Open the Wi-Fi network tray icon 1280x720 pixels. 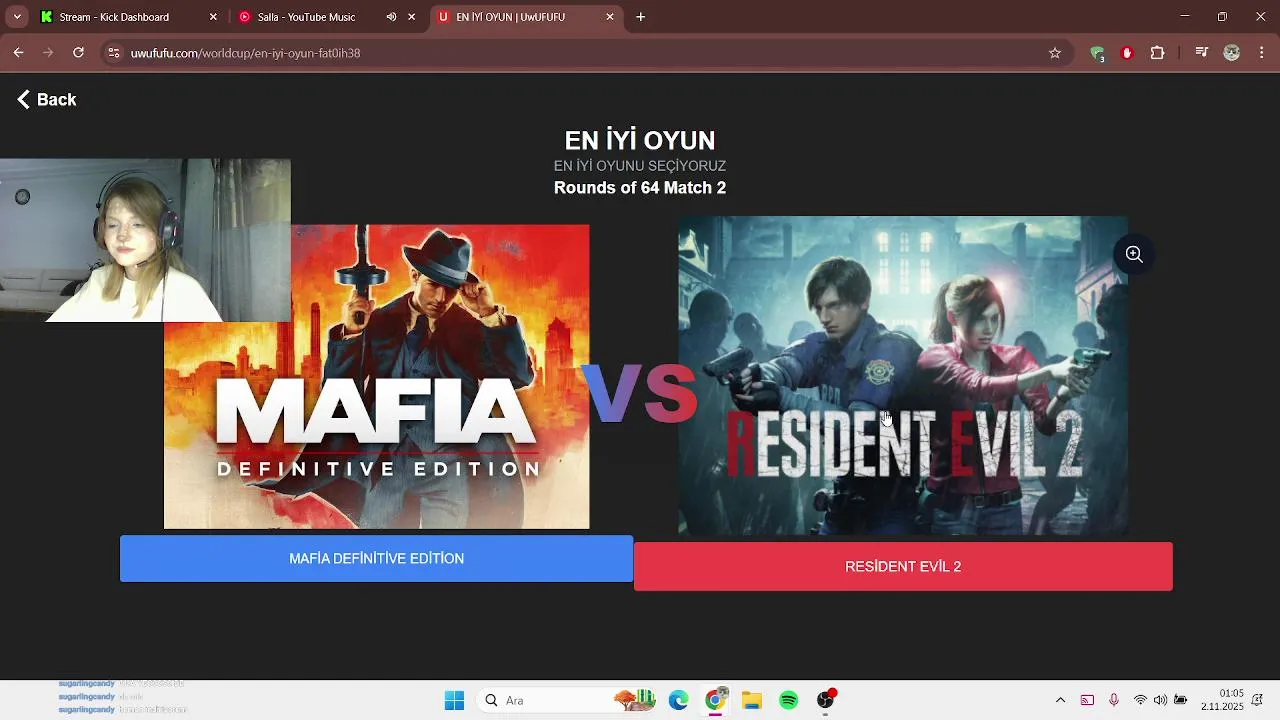tap(1140, 700)
